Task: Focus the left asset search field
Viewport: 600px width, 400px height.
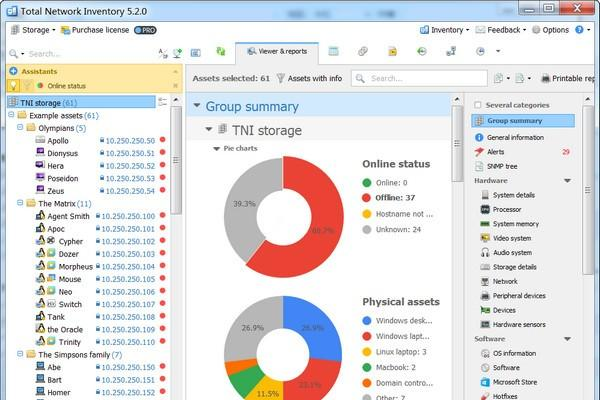Action: coord(90,54)
